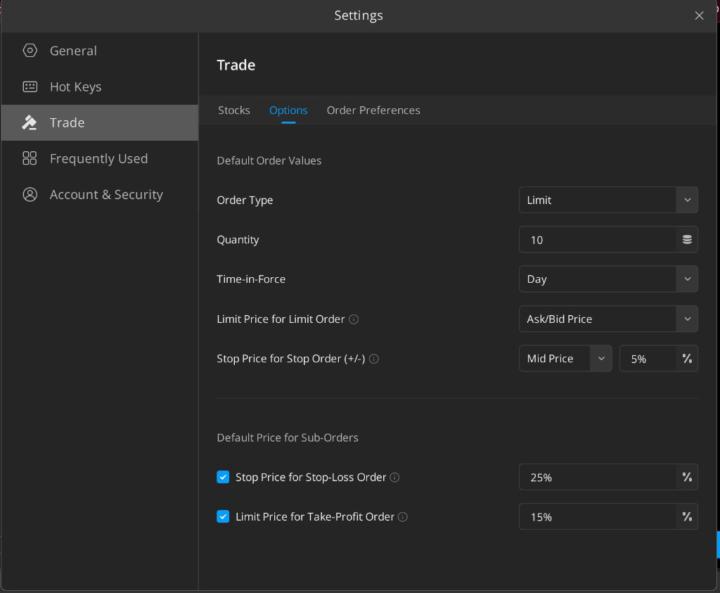
Task: Click info icon beside Stop-Loss Order label
Action: coord(395,478)
